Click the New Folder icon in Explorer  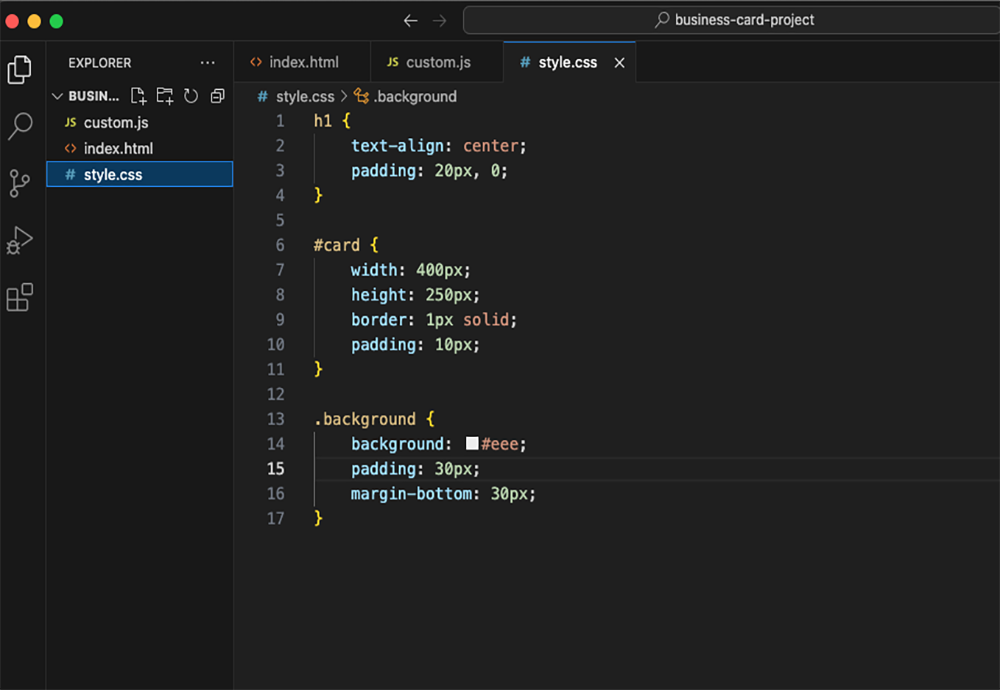[165, 96]
